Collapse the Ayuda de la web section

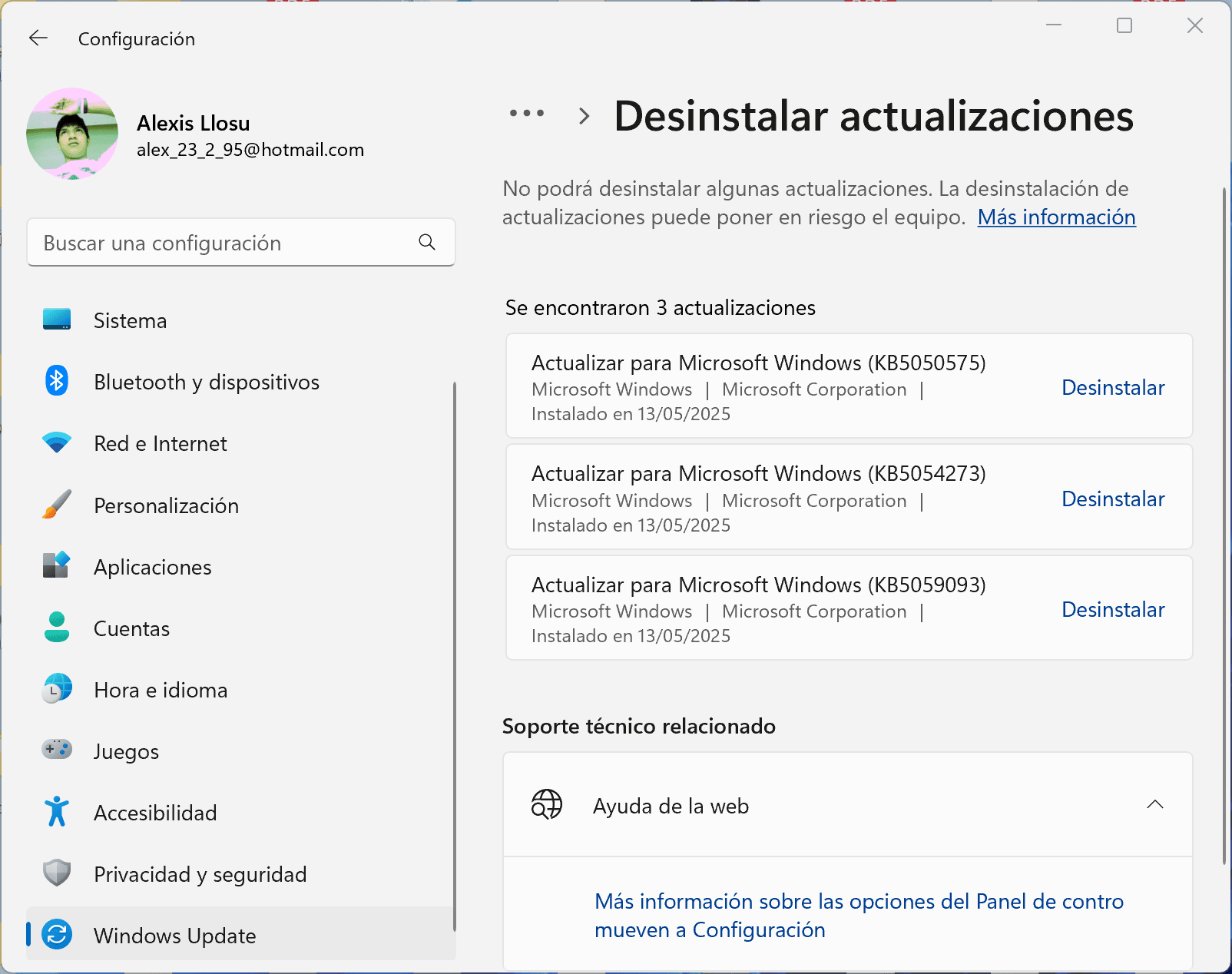(x=1155, y=805)
